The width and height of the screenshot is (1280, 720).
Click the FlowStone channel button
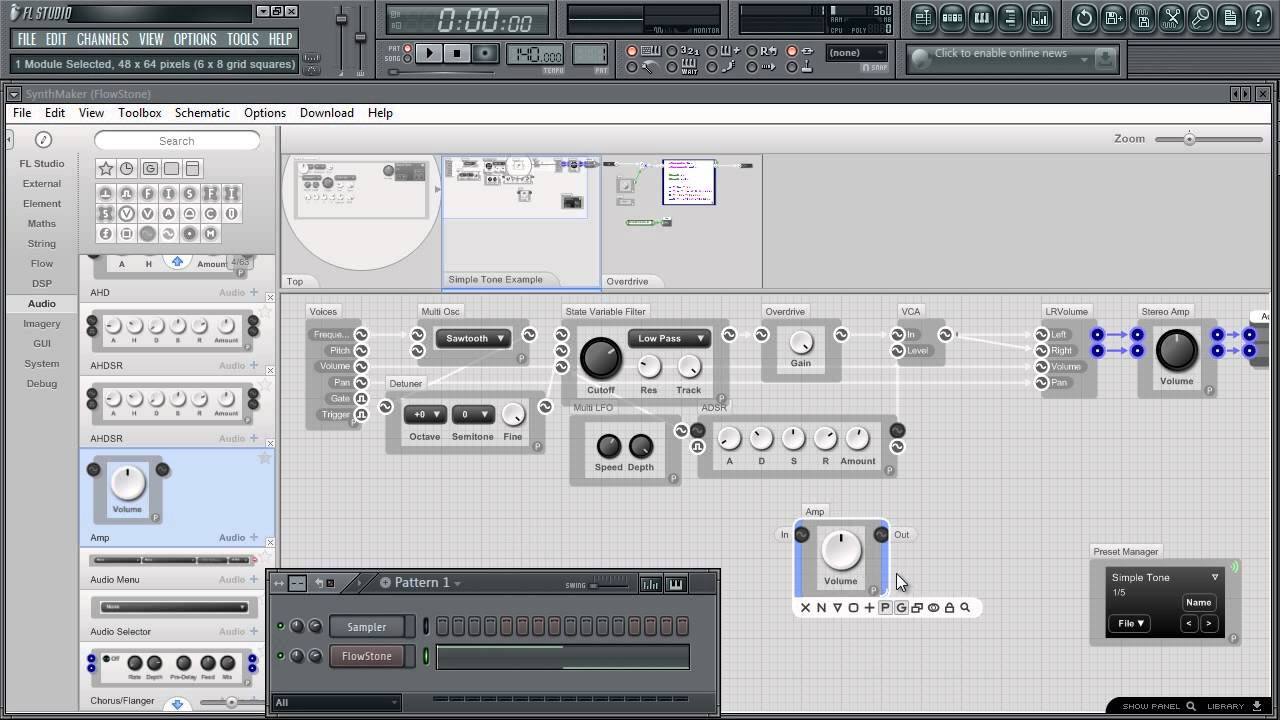[x=366, y=656]
